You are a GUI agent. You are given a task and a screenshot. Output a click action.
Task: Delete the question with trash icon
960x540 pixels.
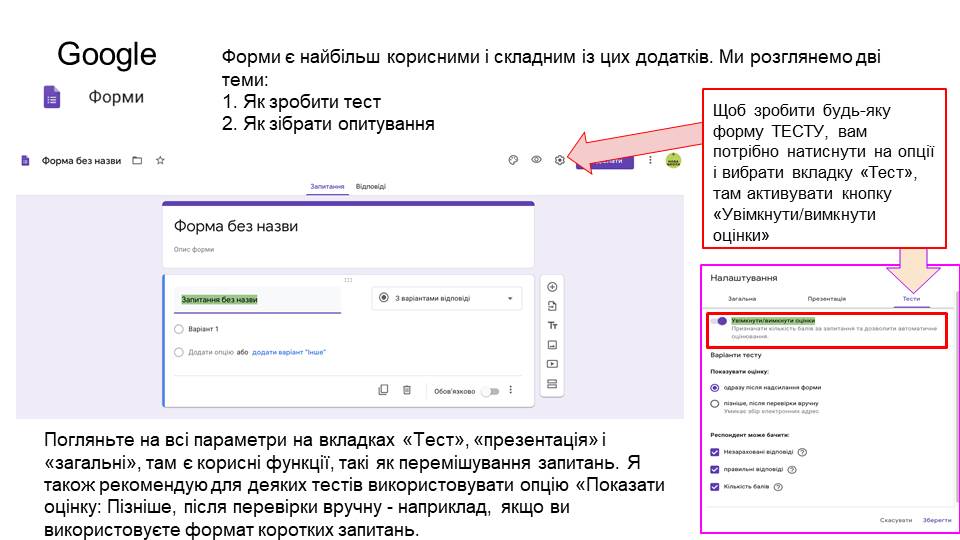coord(407,390)
